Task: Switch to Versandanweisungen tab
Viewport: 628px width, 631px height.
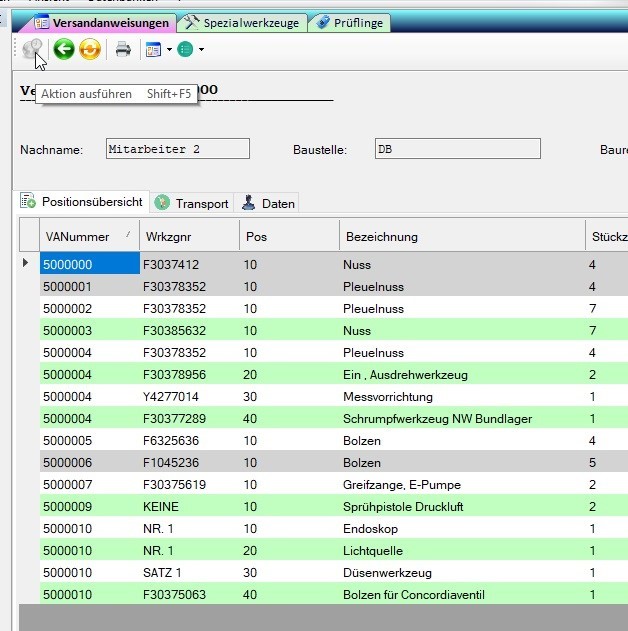Action: point(101,23)
